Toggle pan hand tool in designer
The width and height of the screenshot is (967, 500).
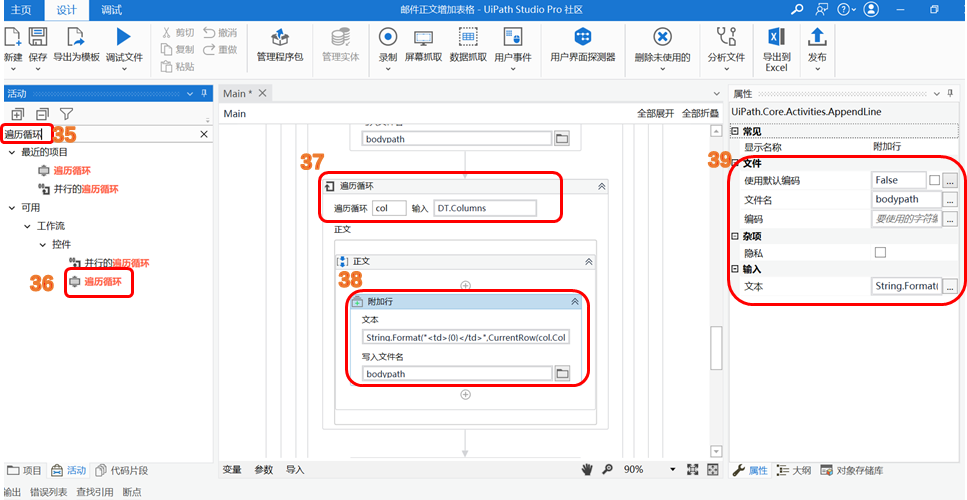[587, 470]
